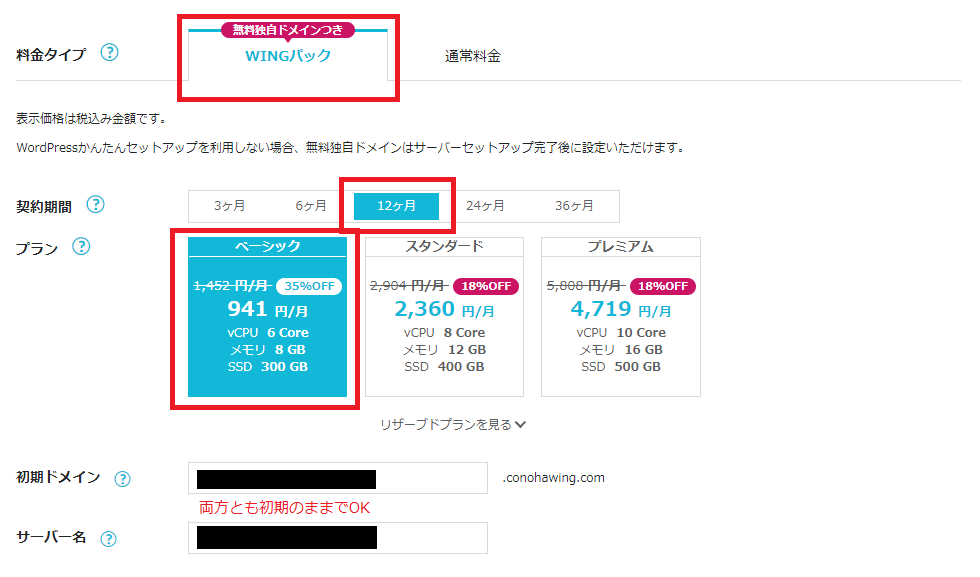Click the 初期ドメイン input field
The width and height of the screenshot is (980, 577).
coord(338,478)
